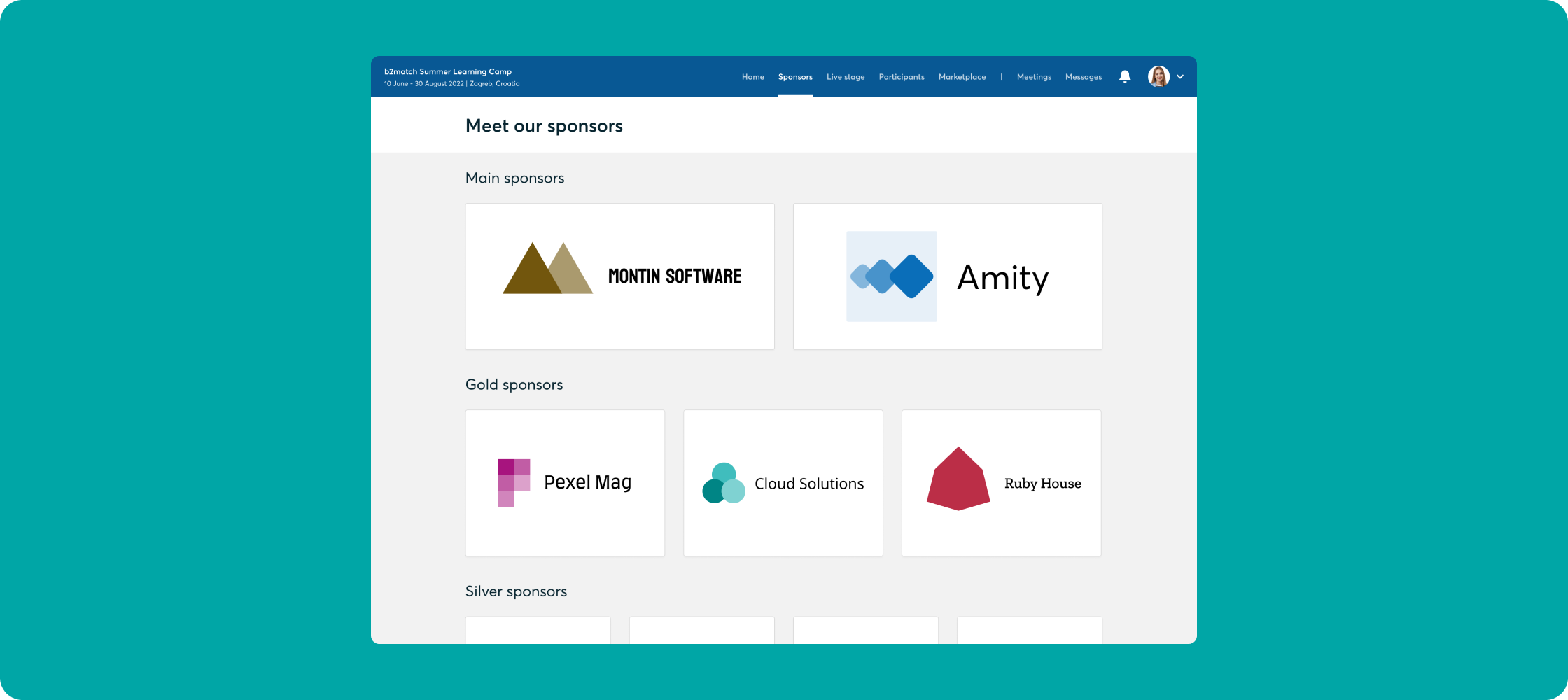Open the Montin Software sponsor card
Screen dimensions: 1568x700
(x=620, y=276)
